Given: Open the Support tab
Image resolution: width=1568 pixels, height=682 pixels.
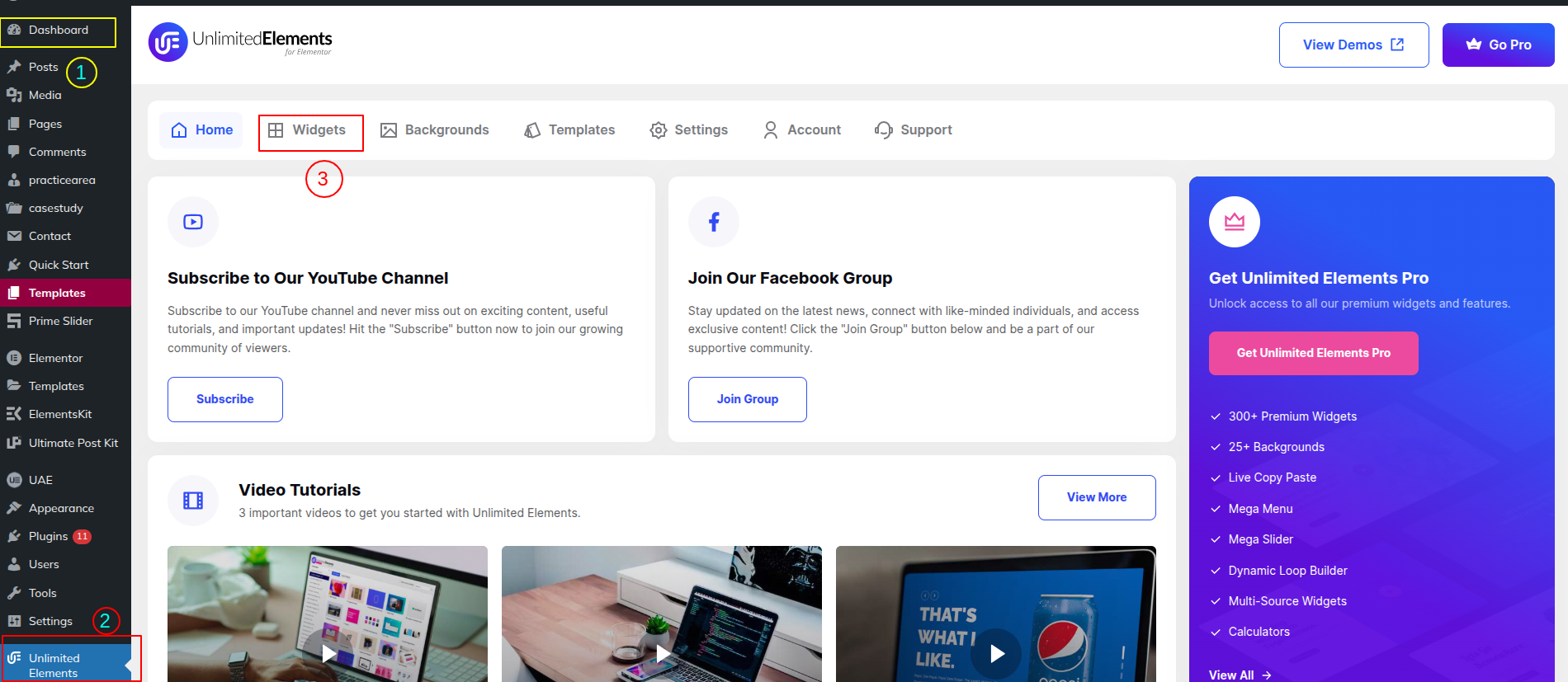Looking at the screenshot, I should point(914,130).
